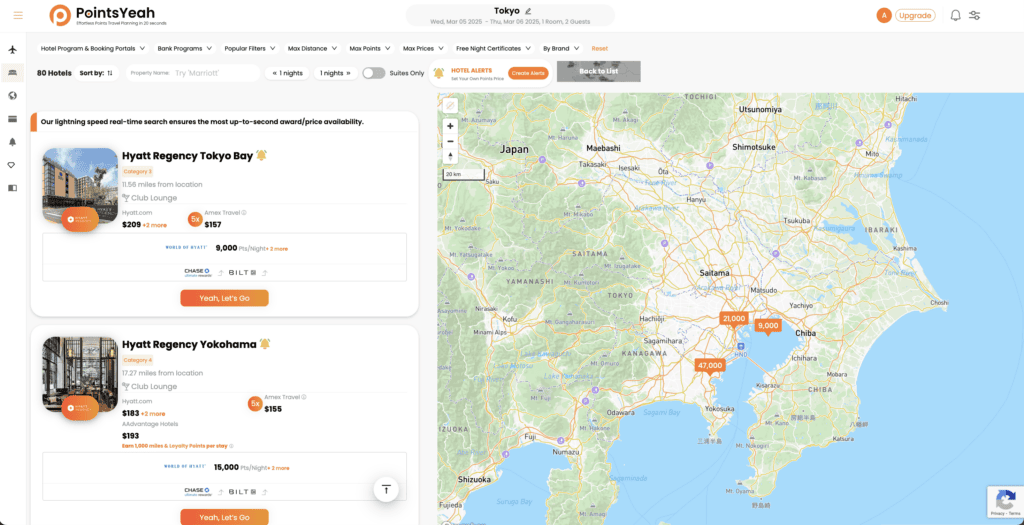1024x525 pixels.
Task: Open the Bank Programs dropdown
Action: tap(184, 48)
